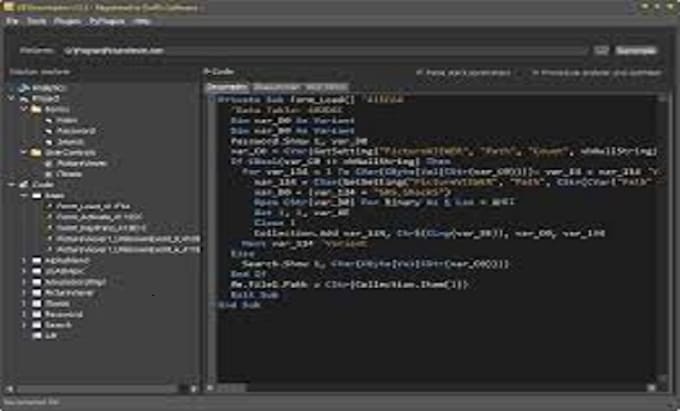Click the module icon beside PictureViewer under Code
Viewport: 680px width, 411px height.
(x=37, y=293)
